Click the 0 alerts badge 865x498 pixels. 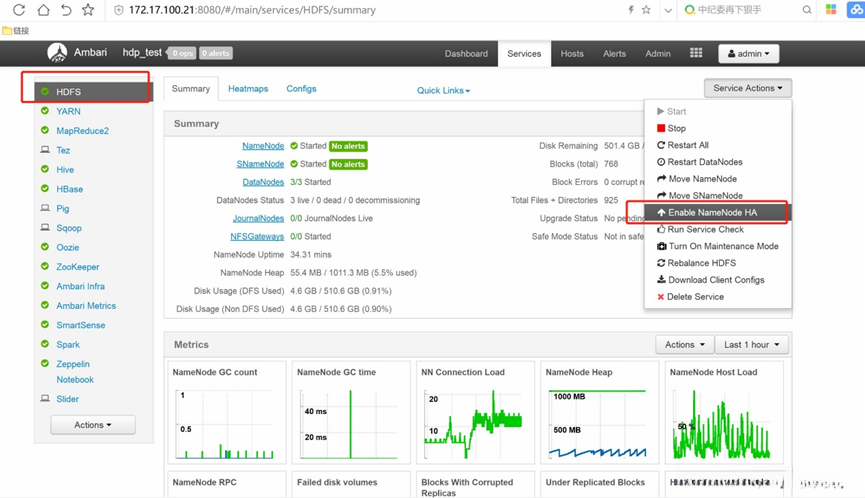click(216, 53)
